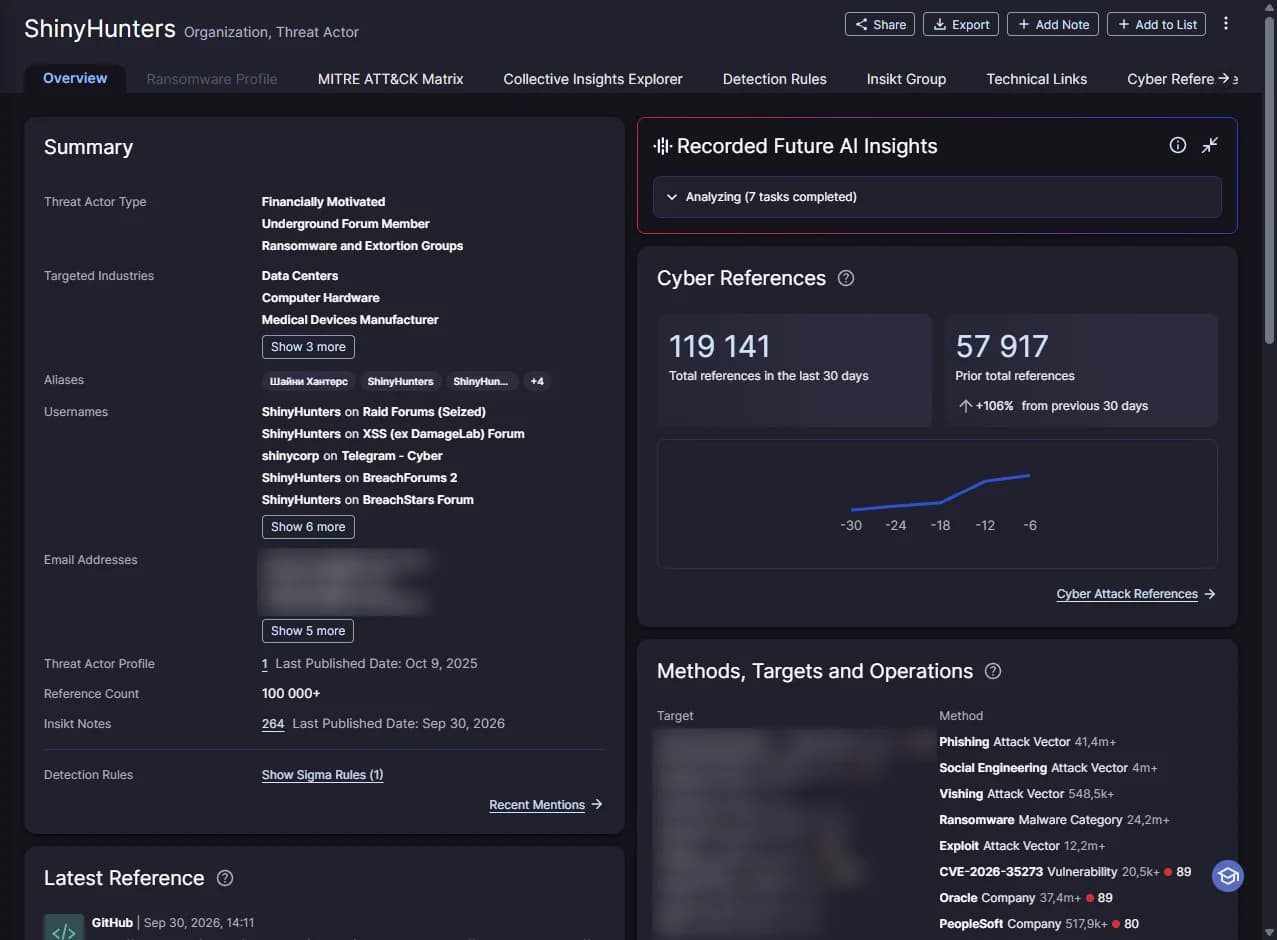Click the GitHub source code icon
The image size is (1277, 940).
(x=64, y=927)
